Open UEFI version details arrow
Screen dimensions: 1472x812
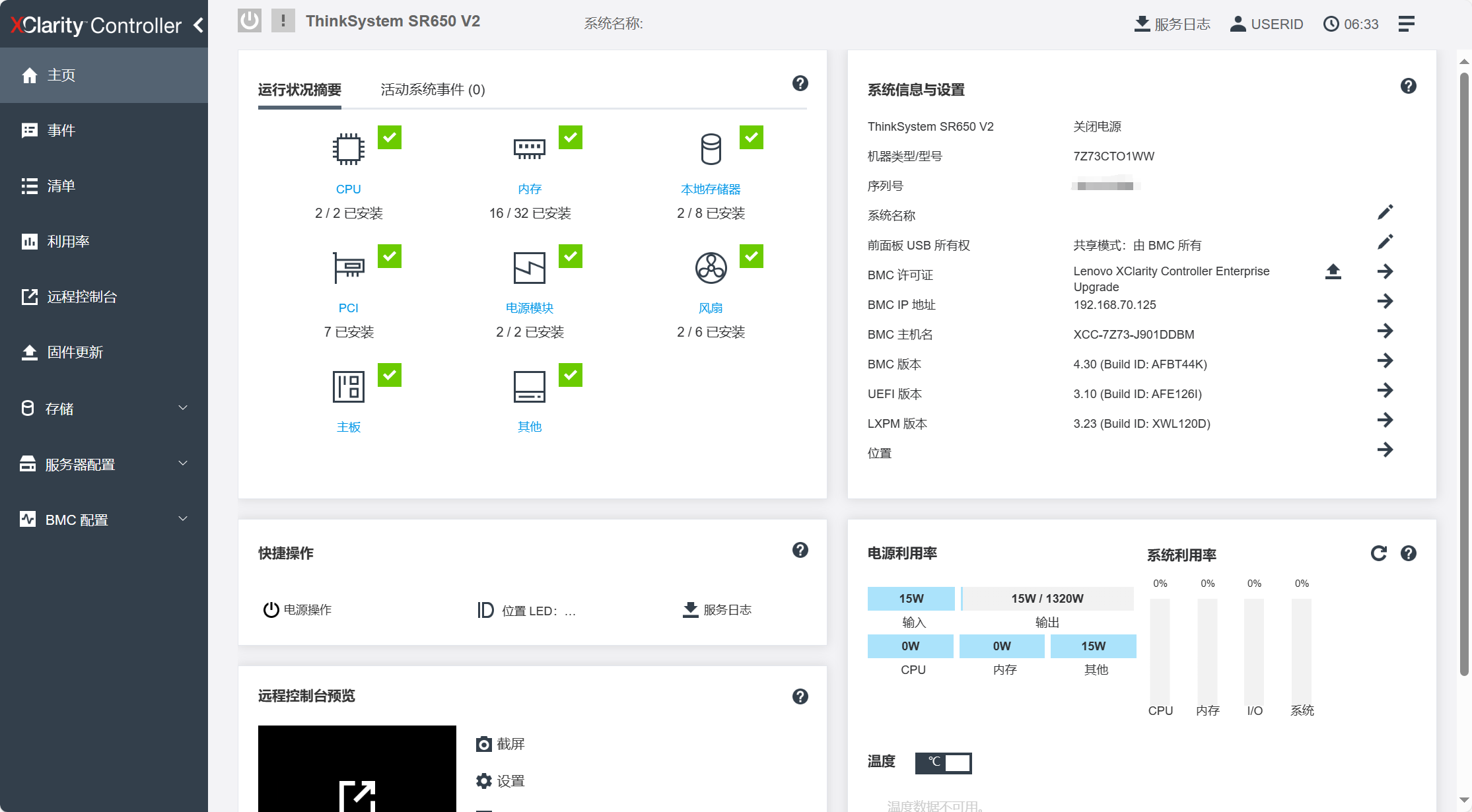coord(1385,390)
